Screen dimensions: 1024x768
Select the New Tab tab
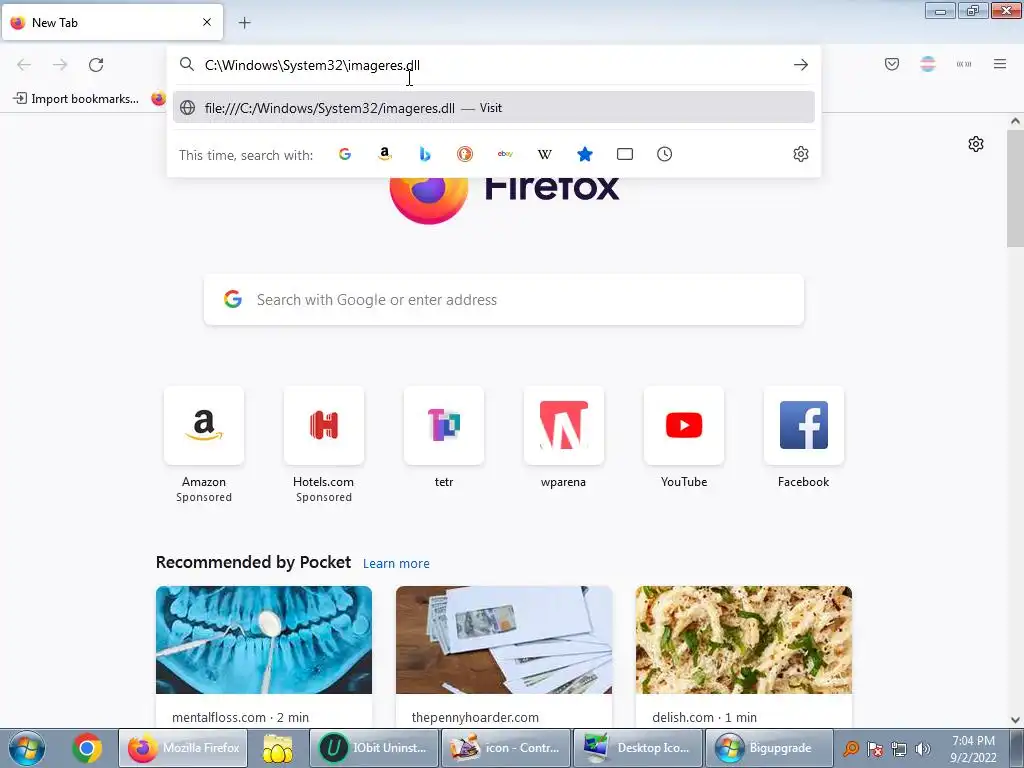tap(112, 22)
